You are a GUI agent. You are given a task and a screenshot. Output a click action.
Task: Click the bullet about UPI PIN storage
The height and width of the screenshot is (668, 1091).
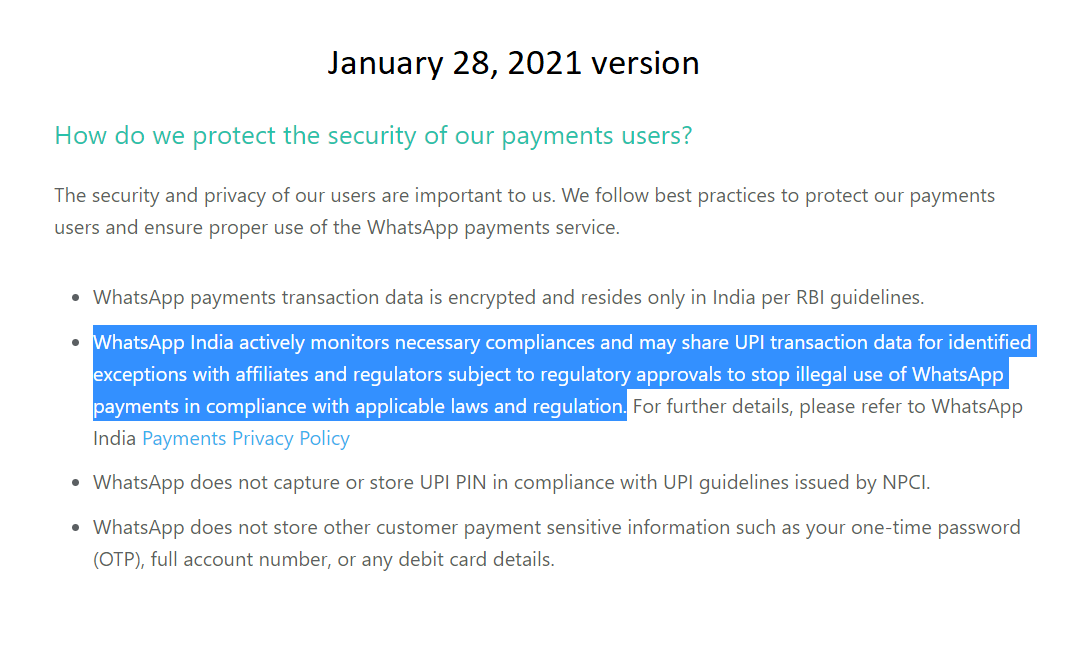(511, 482)
